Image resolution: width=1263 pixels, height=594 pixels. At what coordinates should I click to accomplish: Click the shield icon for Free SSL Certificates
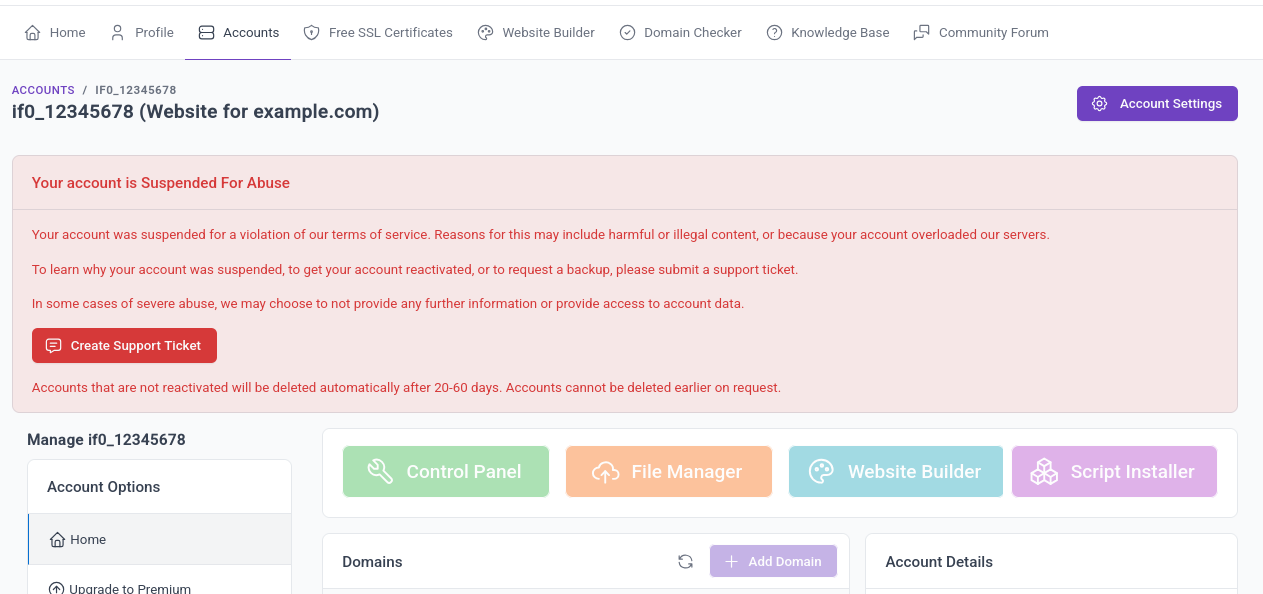(311, 33)
